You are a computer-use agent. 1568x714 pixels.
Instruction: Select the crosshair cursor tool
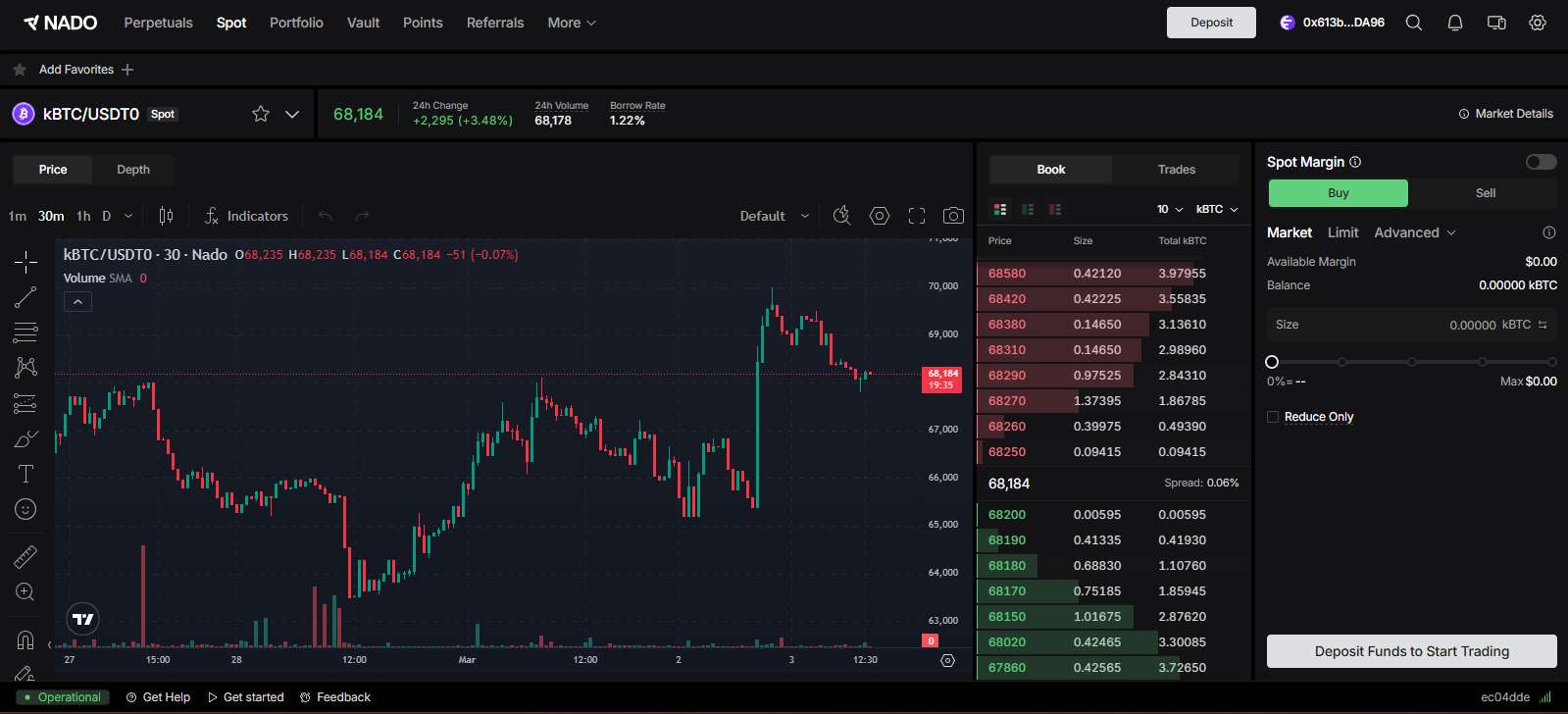point(25,262)
